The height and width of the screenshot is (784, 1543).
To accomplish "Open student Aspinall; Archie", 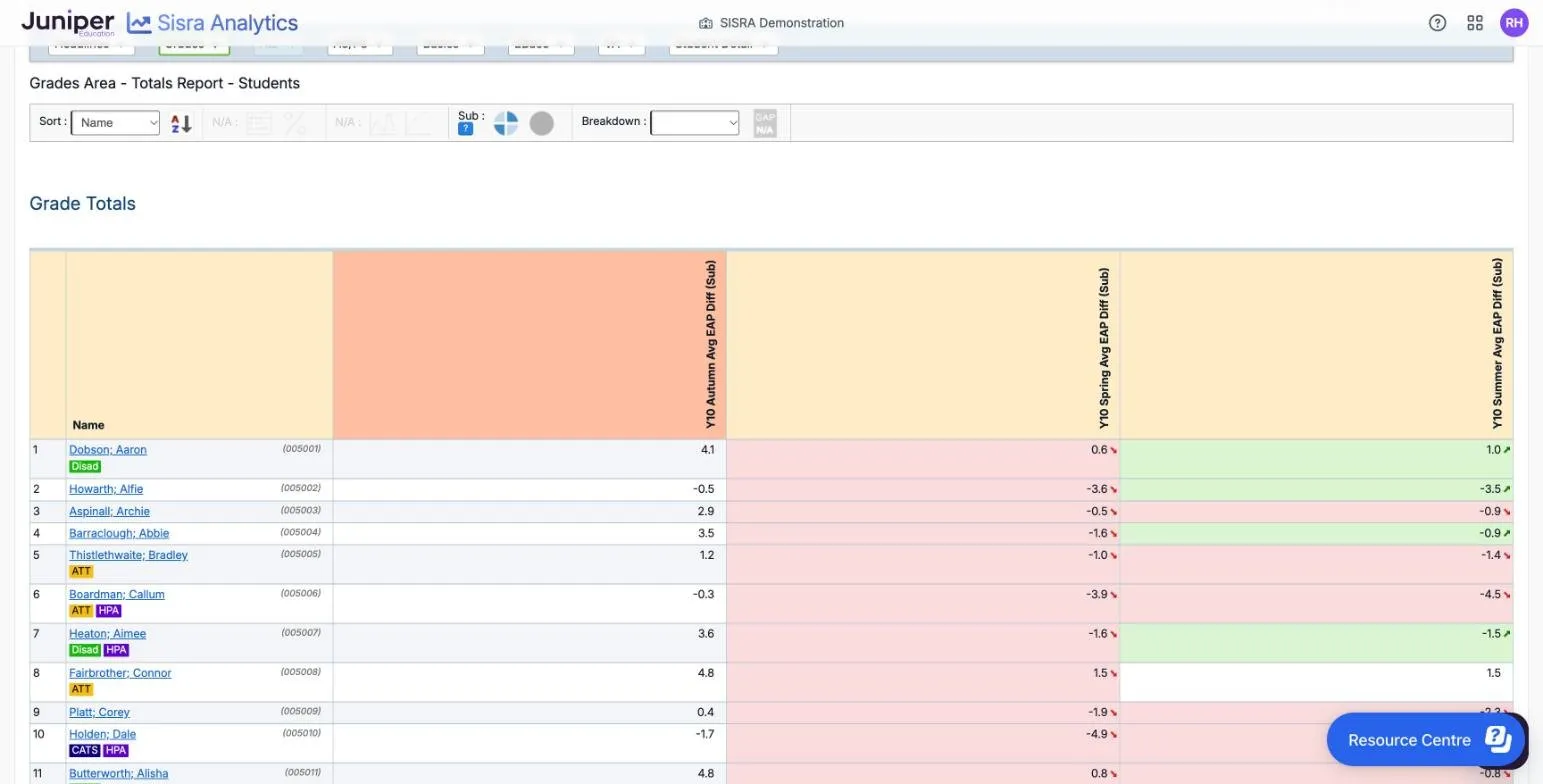I will 109,511.
